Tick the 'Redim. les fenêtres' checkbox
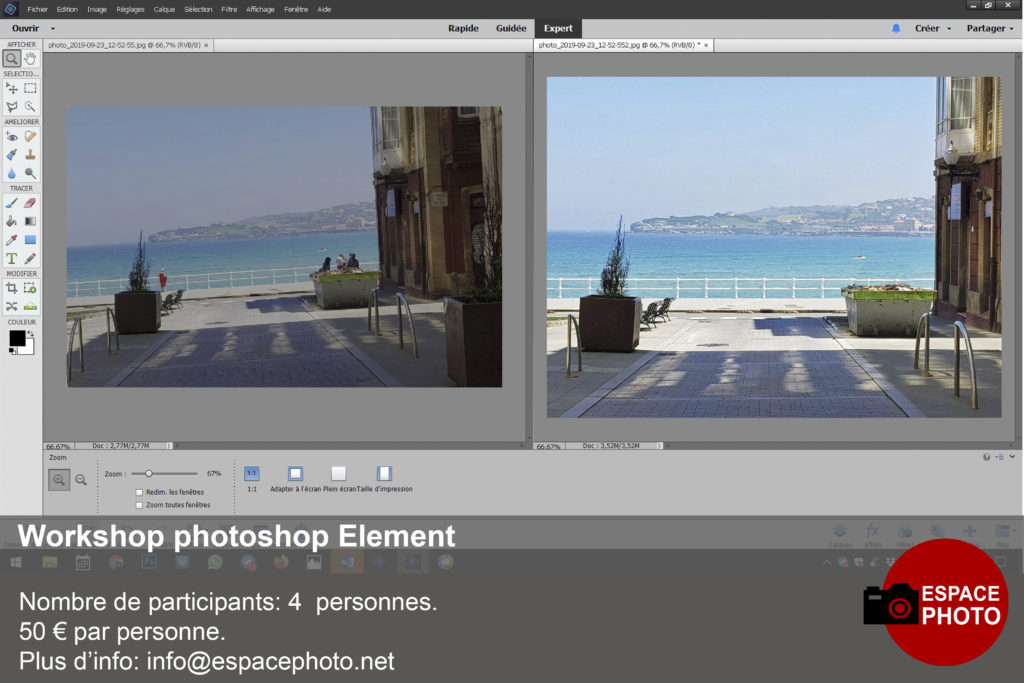 139,492
